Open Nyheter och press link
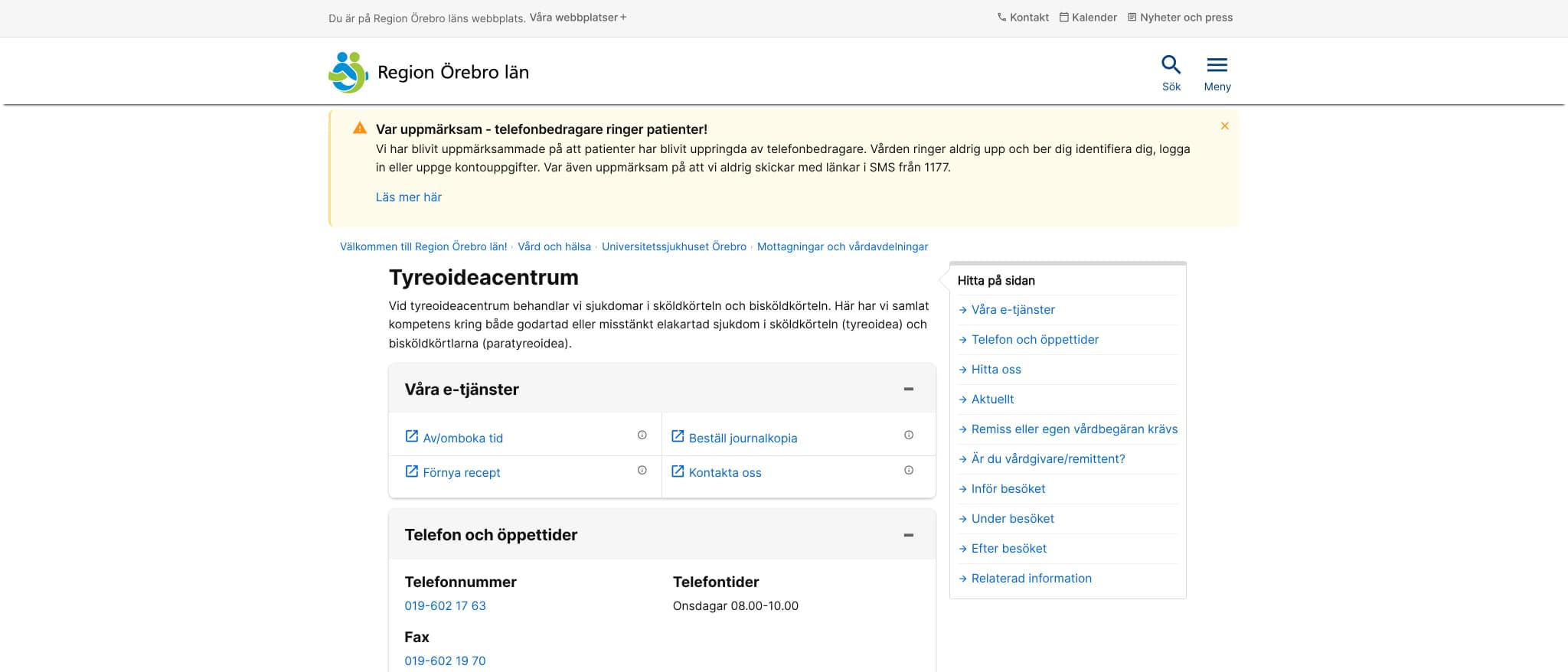1568x672 pixels. click(1180, 17)
